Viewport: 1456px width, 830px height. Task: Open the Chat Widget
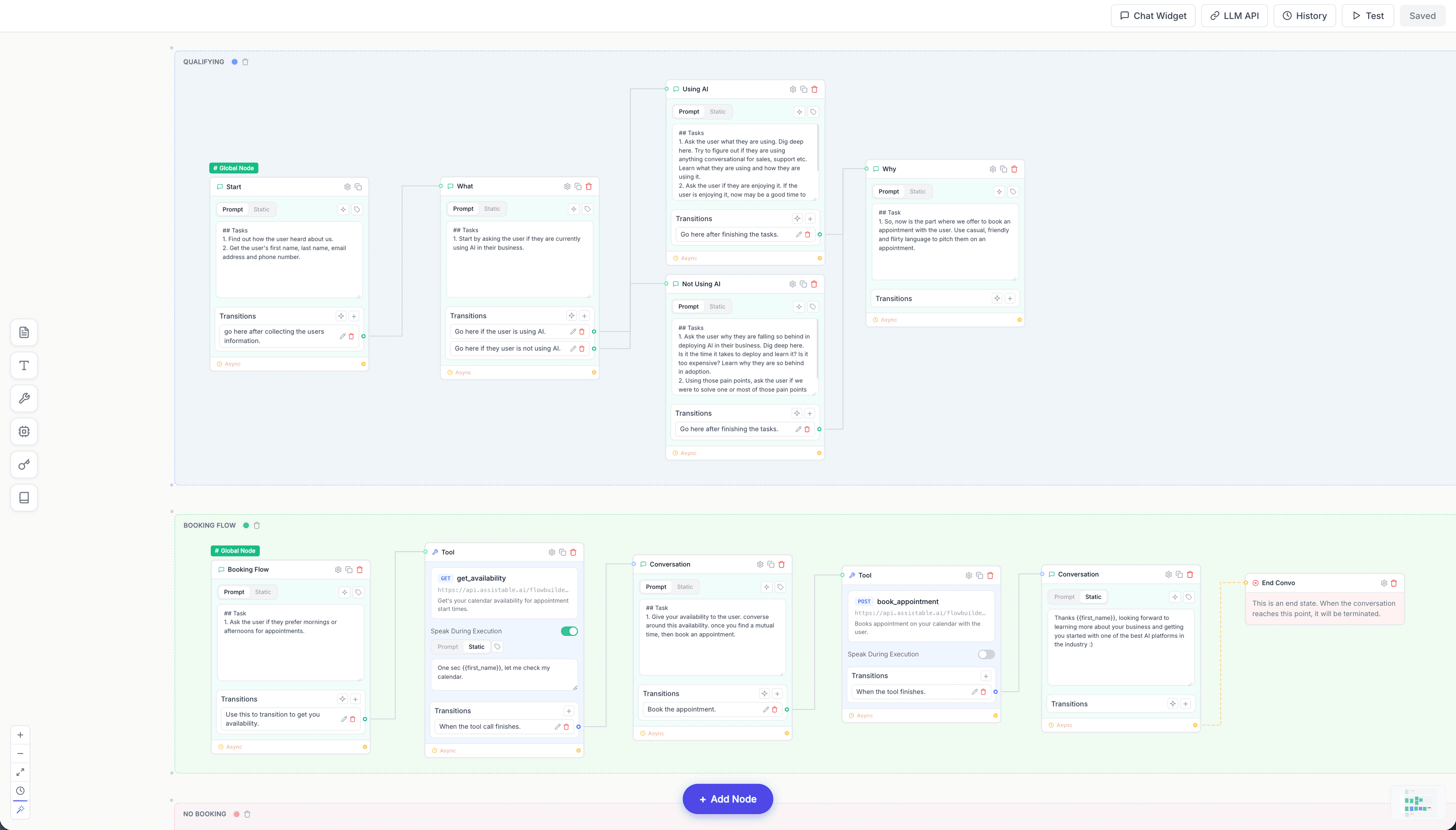click(1152, 16)
